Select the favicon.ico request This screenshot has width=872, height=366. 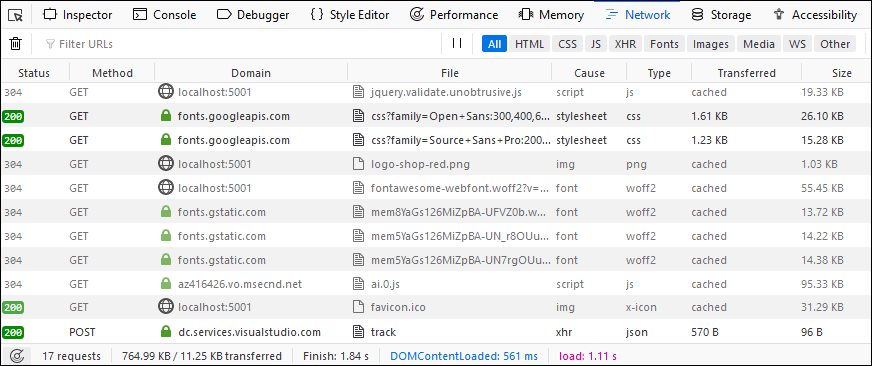pyautogui.click(x=436, y=306)
